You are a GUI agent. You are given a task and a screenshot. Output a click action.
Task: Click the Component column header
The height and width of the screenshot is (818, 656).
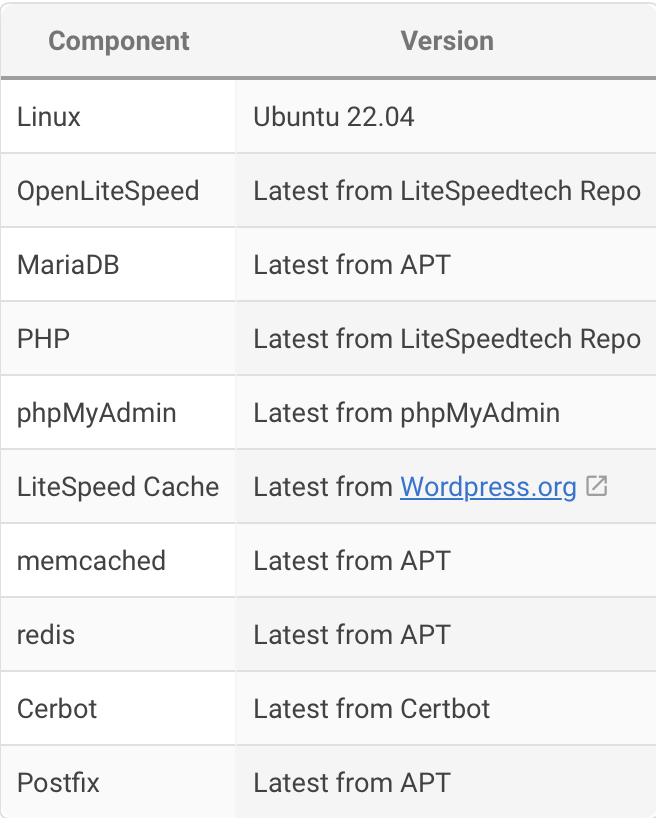[118, 41]
